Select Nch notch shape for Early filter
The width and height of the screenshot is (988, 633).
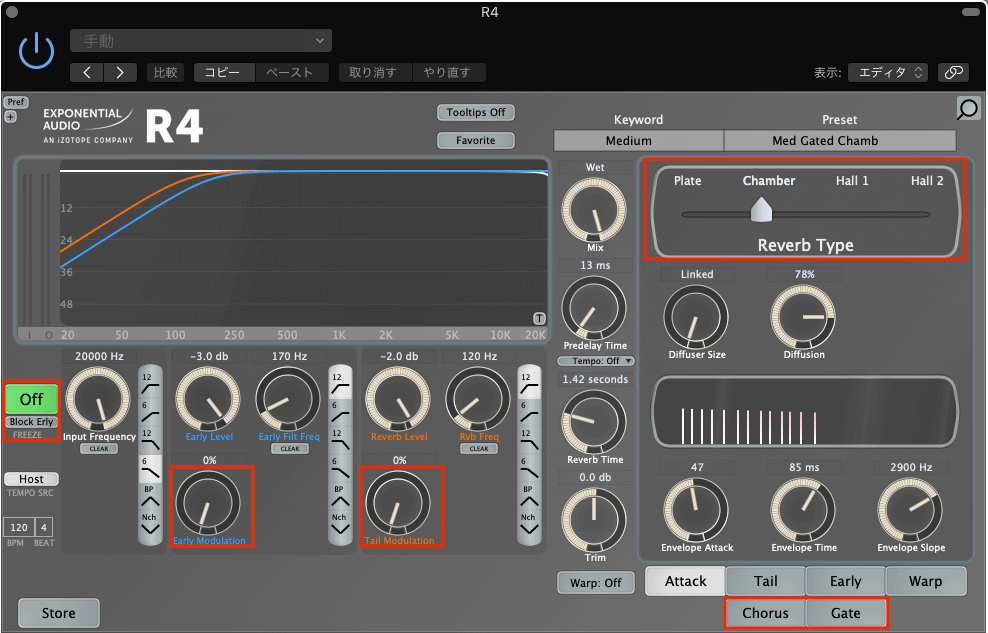coord(340,525)
